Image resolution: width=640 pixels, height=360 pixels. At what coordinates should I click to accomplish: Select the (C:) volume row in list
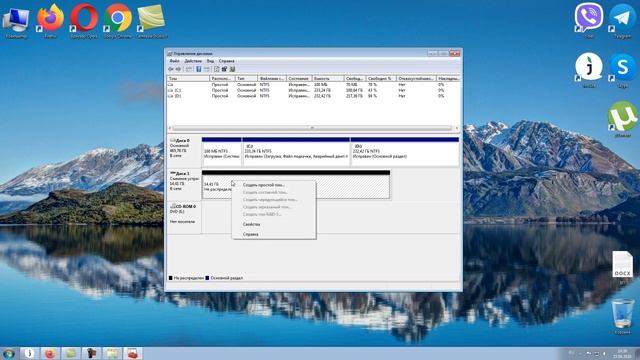(x=313, y=90)
